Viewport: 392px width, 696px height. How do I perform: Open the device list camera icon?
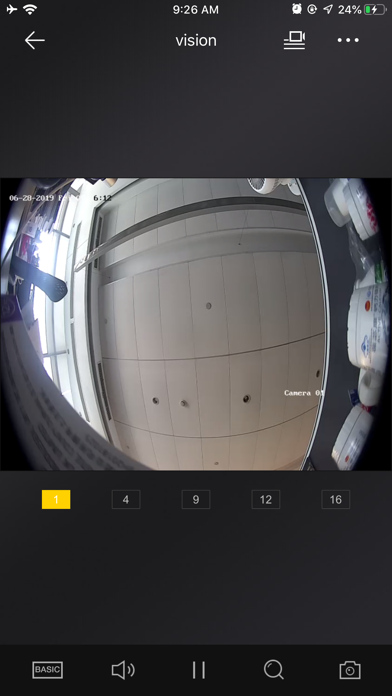294,40
